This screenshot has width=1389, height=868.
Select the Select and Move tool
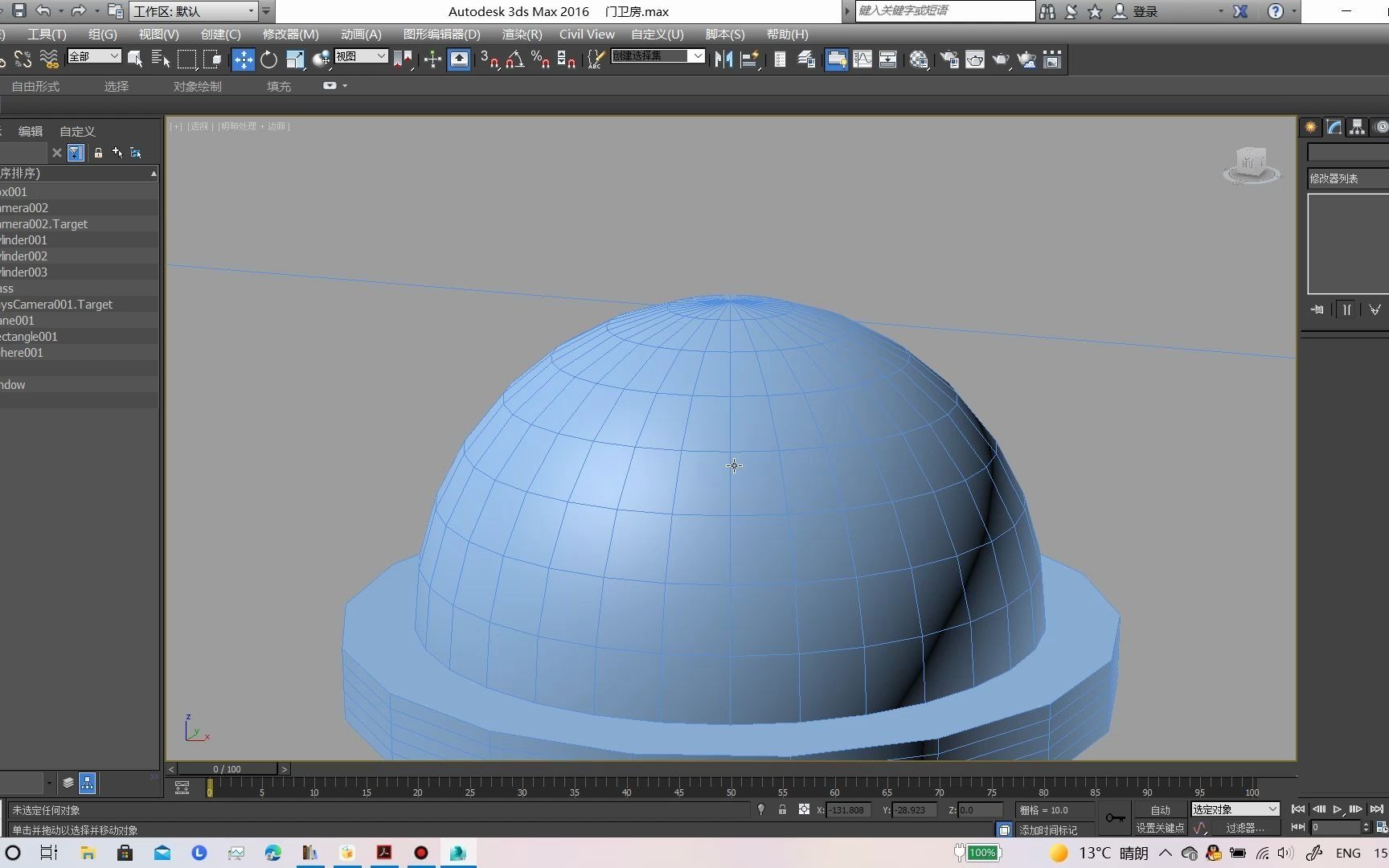244,59
